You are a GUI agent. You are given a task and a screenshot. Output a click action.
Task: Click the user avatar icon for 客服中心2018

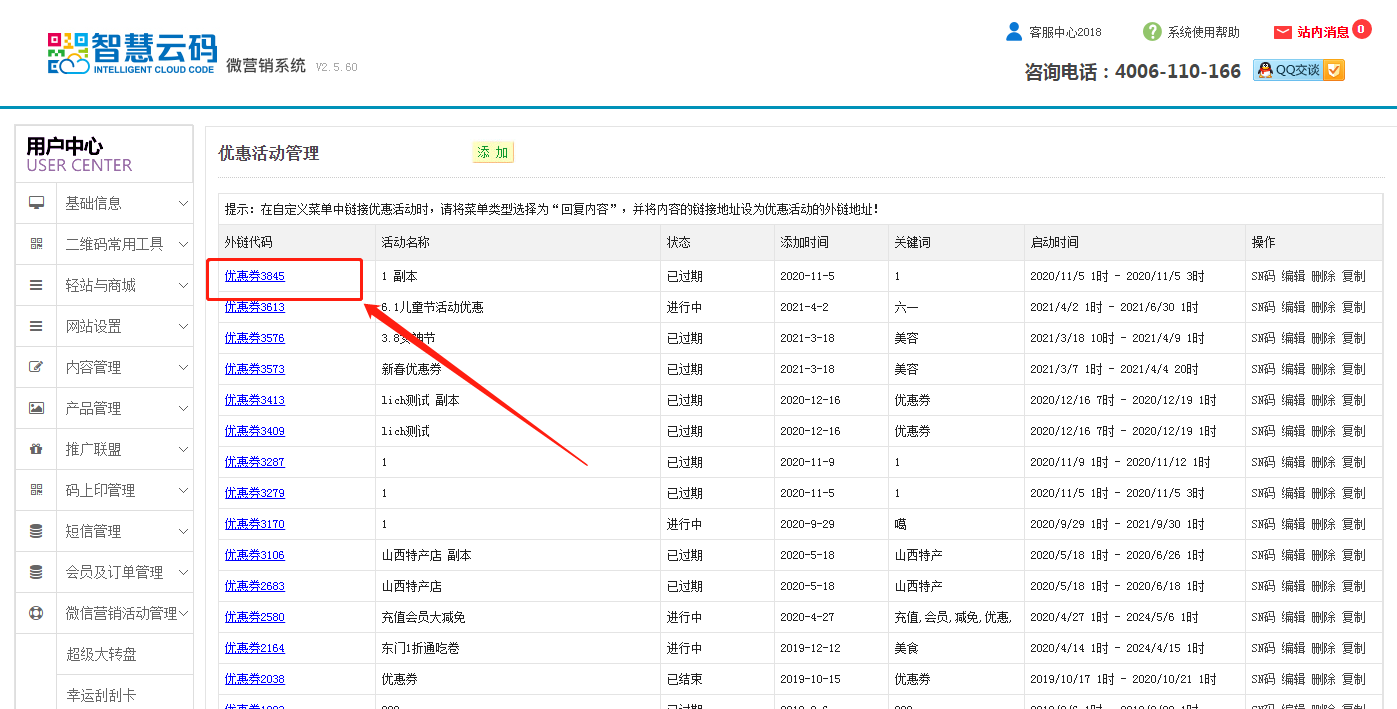[x=1014, y=32]
